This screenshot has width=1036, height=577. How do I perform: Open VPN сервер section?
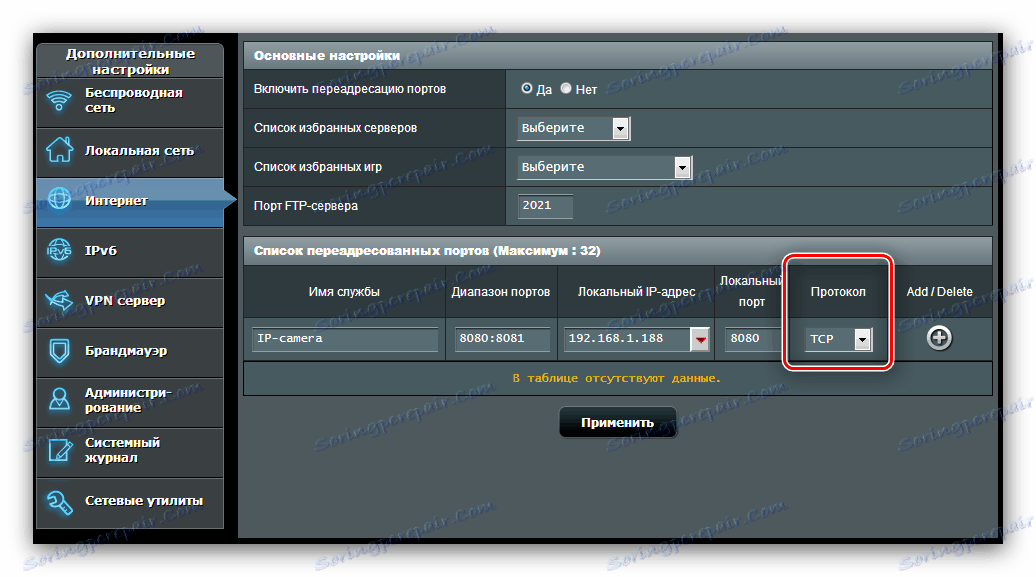[x=130, y=302]
